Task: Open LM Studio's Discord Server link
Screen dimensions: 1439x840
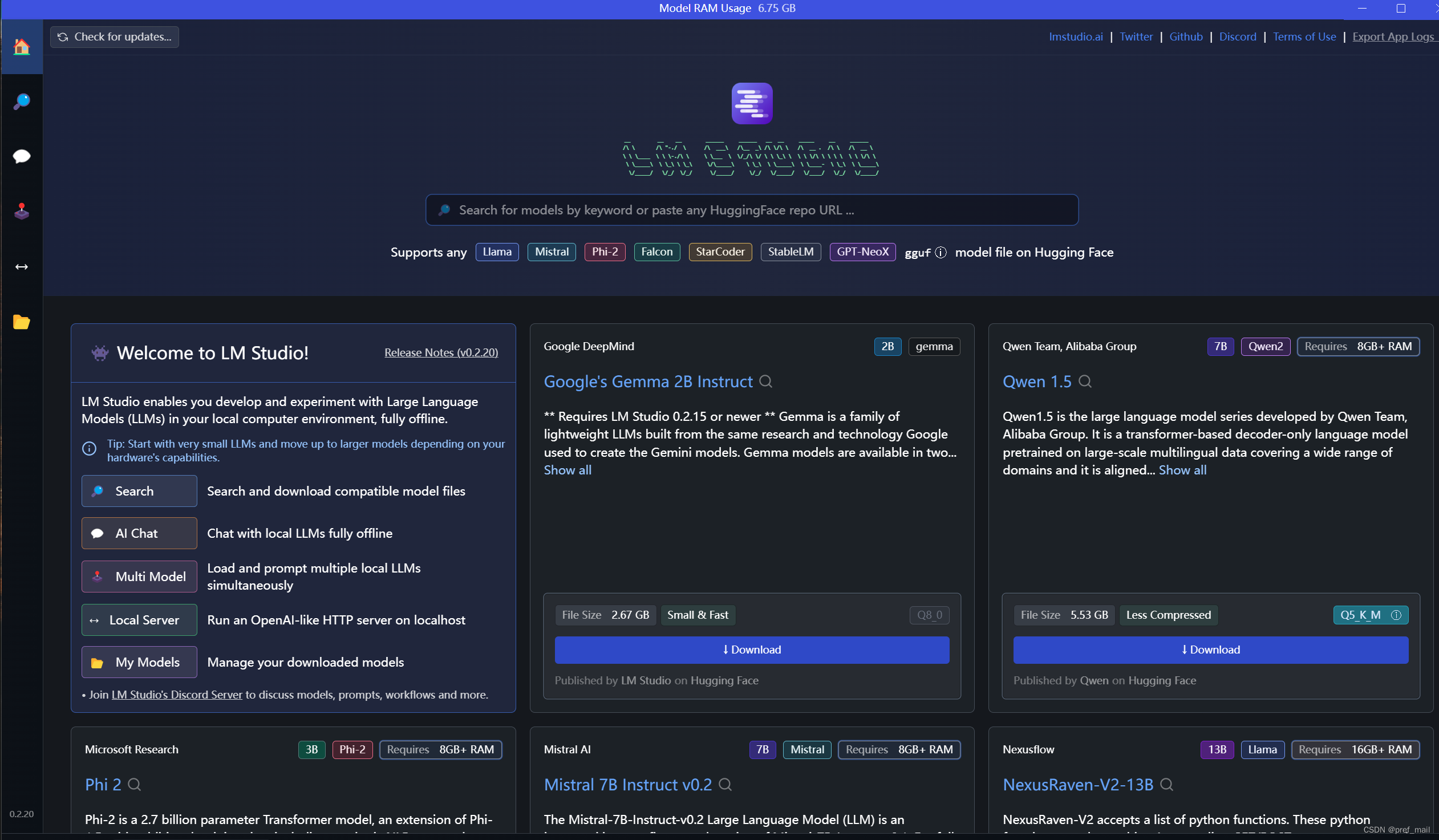Action: pyautogui.click(x=177, y=695)
